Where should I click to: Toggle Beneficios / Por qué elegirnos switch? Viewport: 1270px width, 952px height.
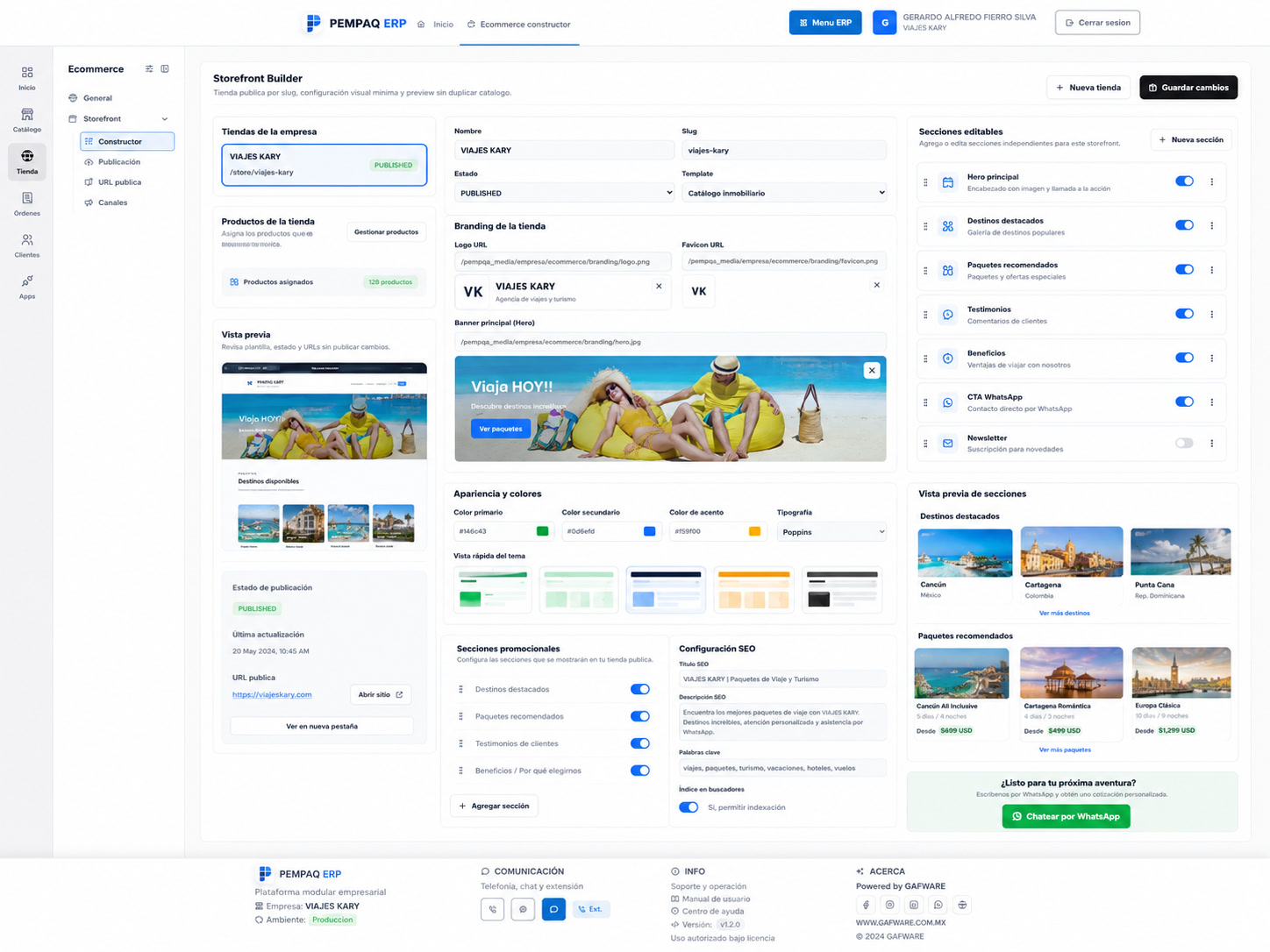click(x=640, y=771)
